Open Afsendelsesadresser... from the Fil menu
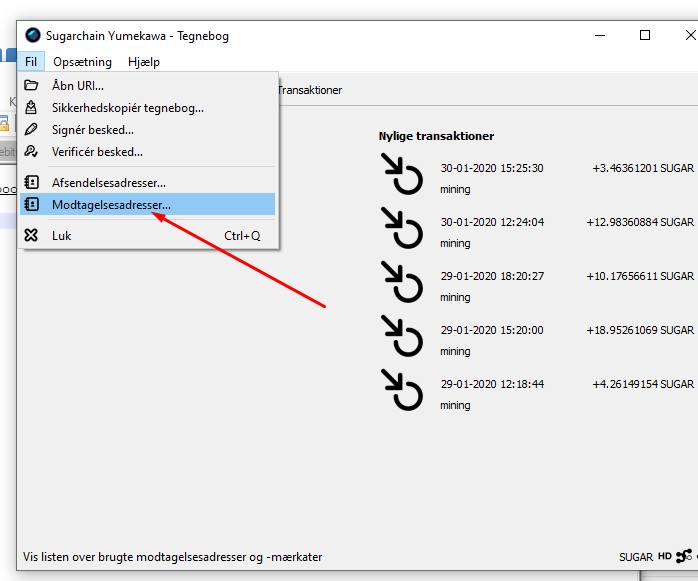The height and width of the screenshot is (581, 698). coord(147,183)
